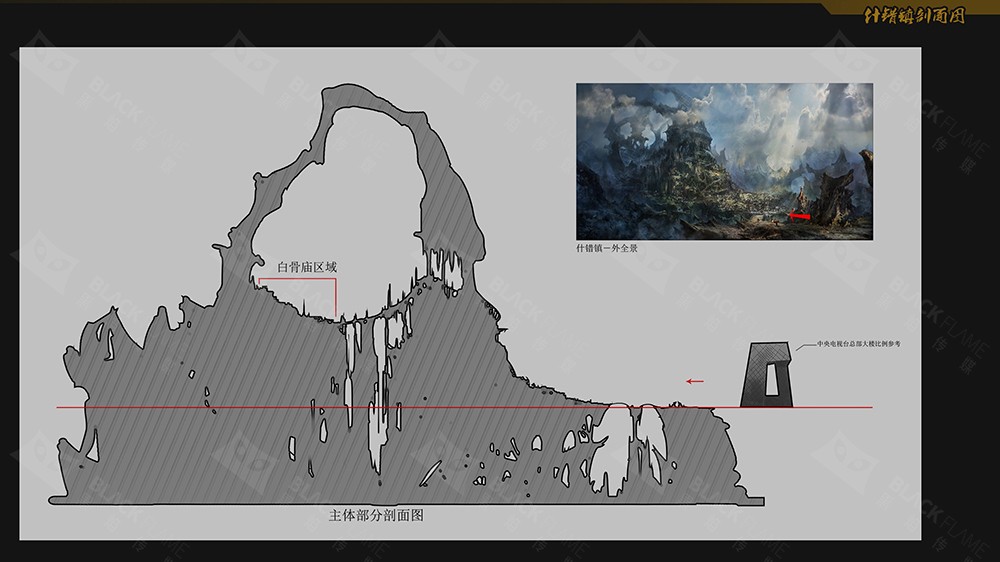Click the leader line pointing to the tower
Screen dimensions: 1000x562
click(800, 345)
